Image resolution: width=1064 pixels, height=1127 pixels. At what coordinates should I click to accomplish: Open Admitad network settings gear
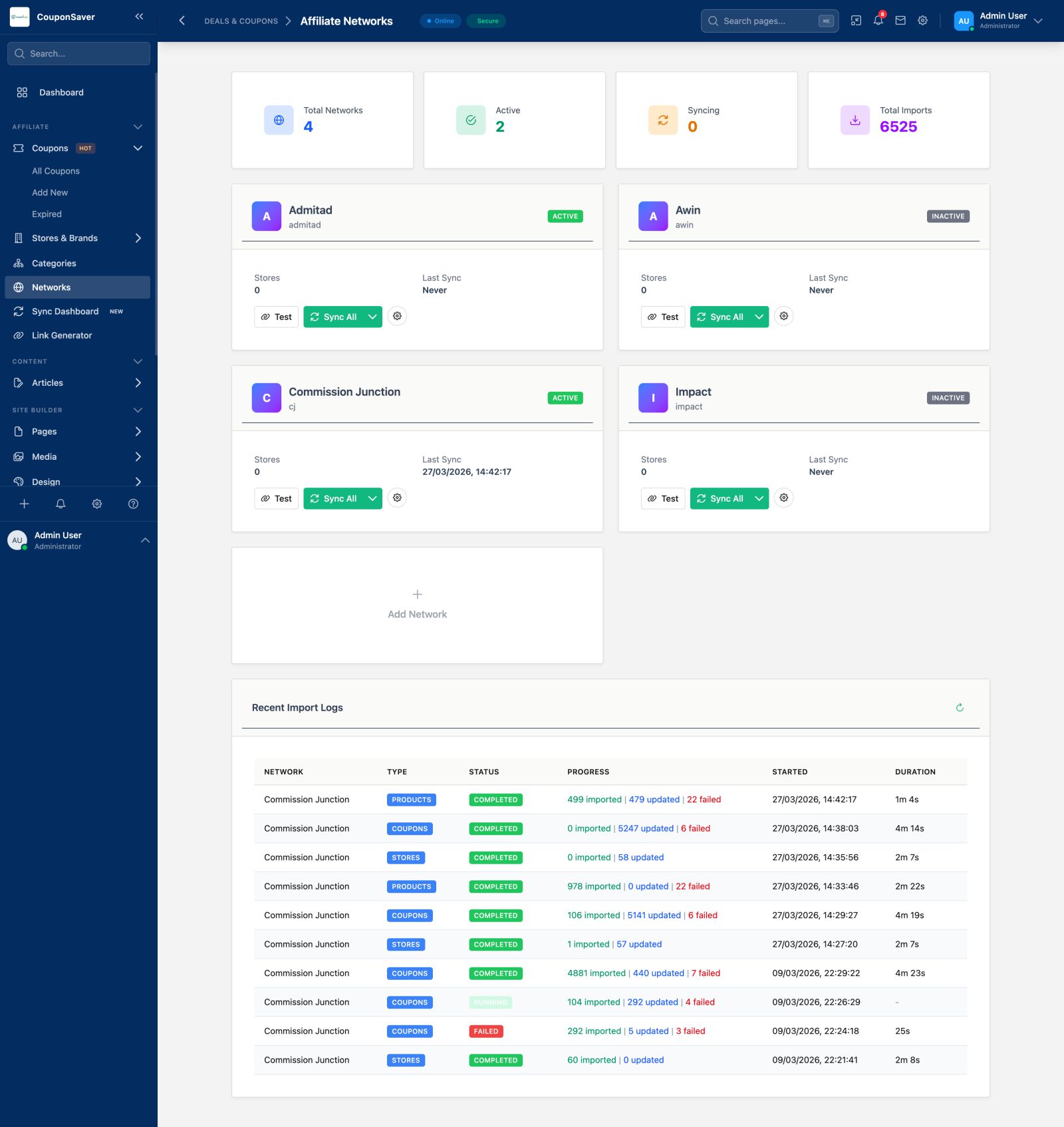point(397,316)
